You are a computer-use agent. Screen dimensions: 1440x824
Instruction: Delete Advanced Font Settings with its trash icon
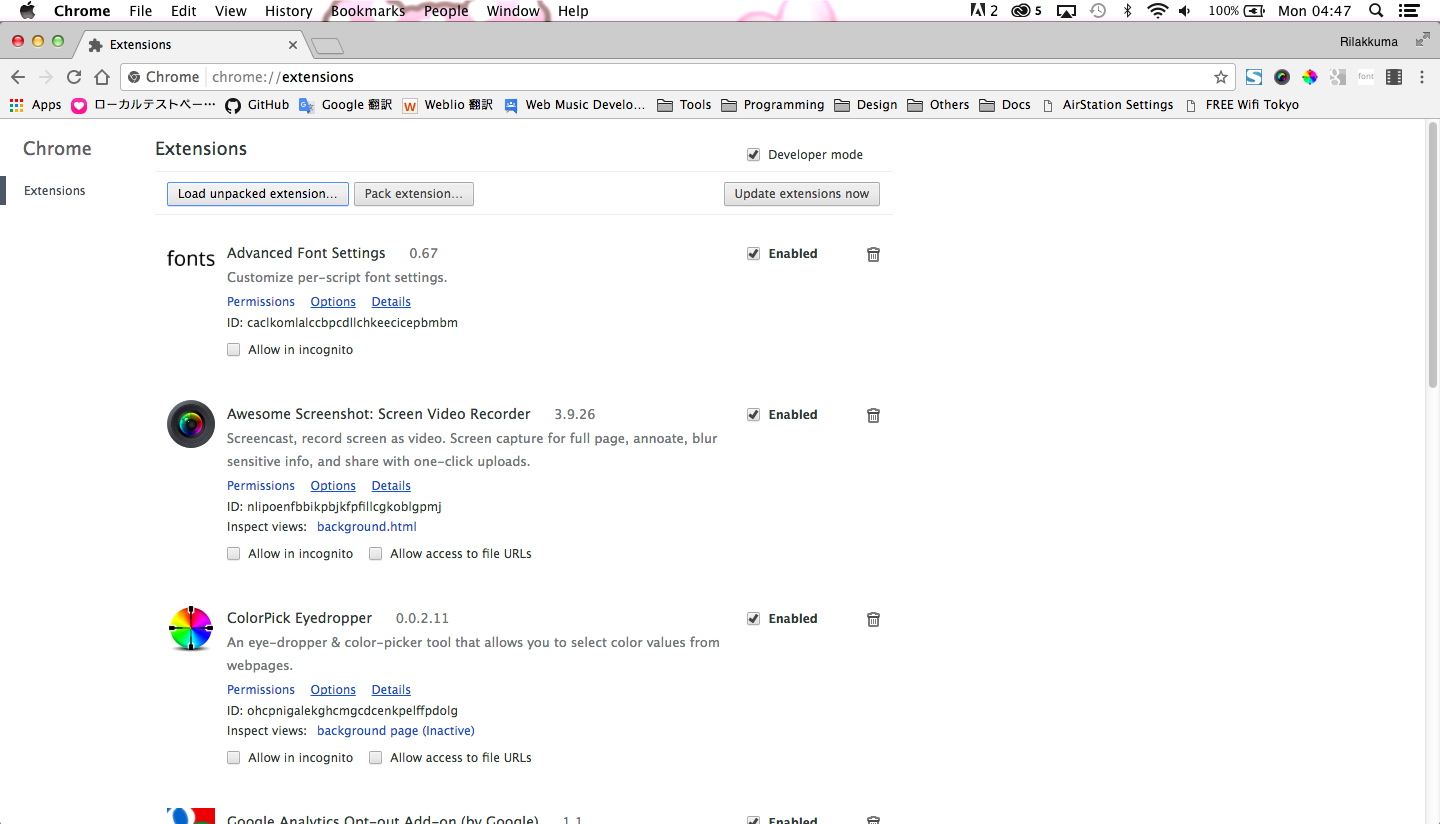[873, 254]
